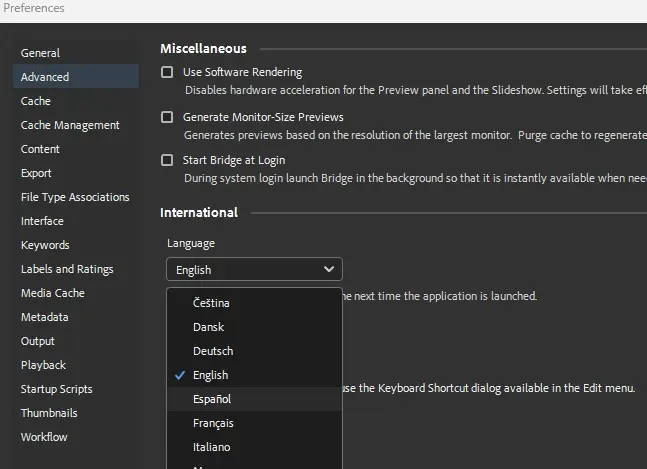The image size is (647, 469).
Task: Open Content preferences section
Action: click(x=76, y=149)
